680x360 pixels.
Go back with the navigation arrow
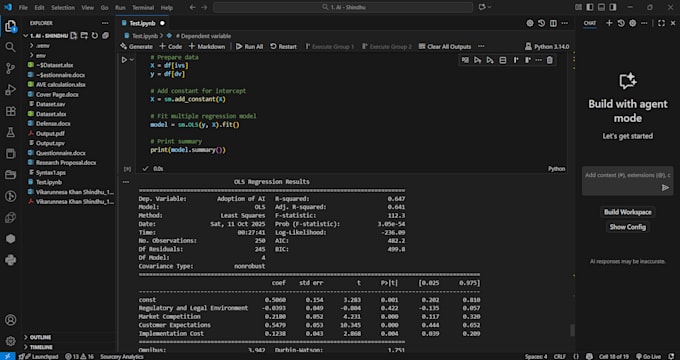[193, 7]
